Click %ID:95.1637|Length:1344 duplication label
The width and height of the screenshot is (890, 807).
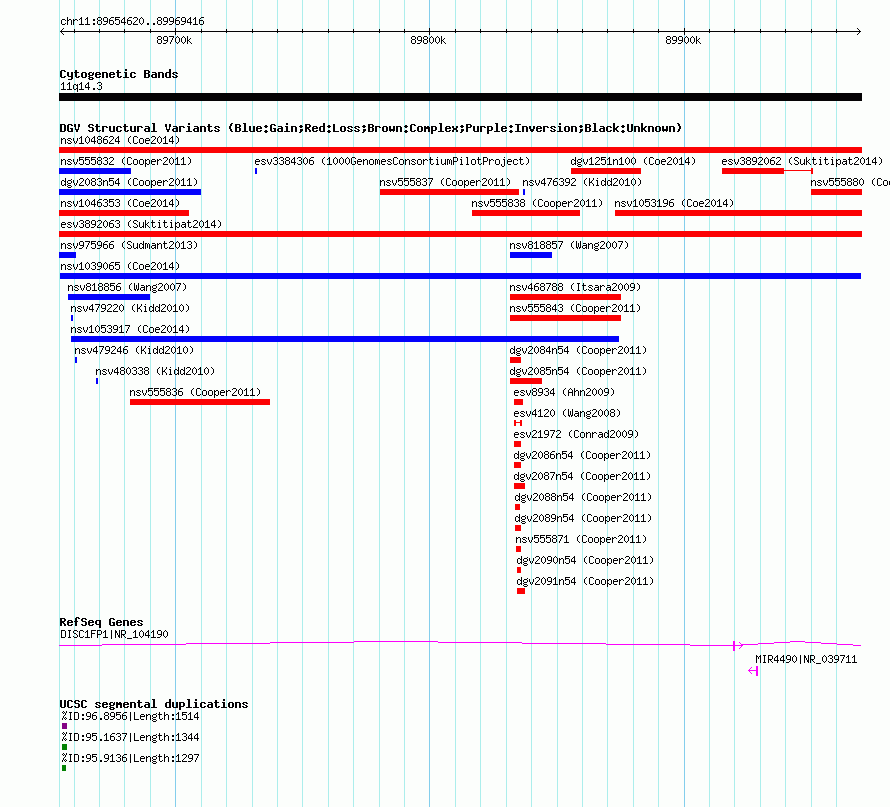pos(130,737)
